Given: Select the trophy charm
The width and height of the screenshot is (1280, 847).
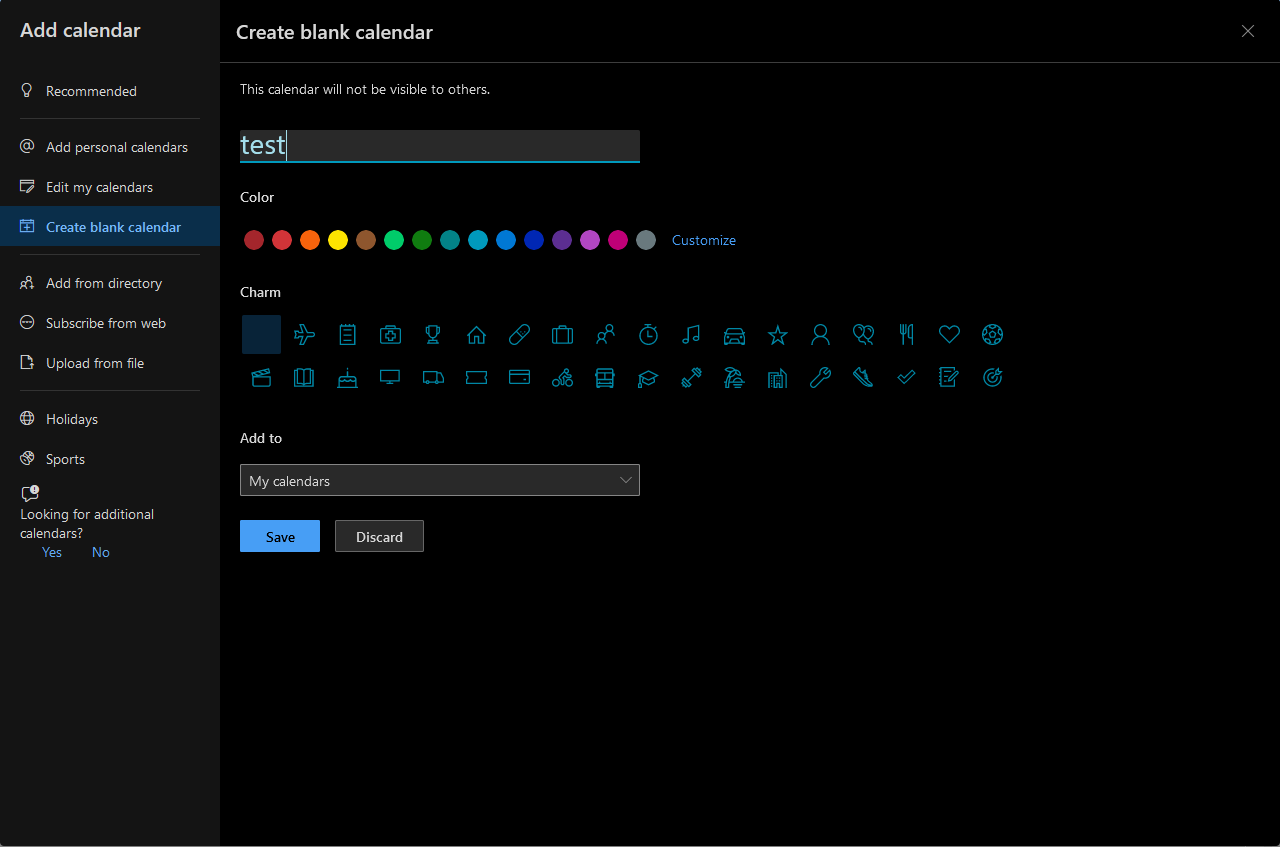Looking at the screenshot, I should [433, 335].
